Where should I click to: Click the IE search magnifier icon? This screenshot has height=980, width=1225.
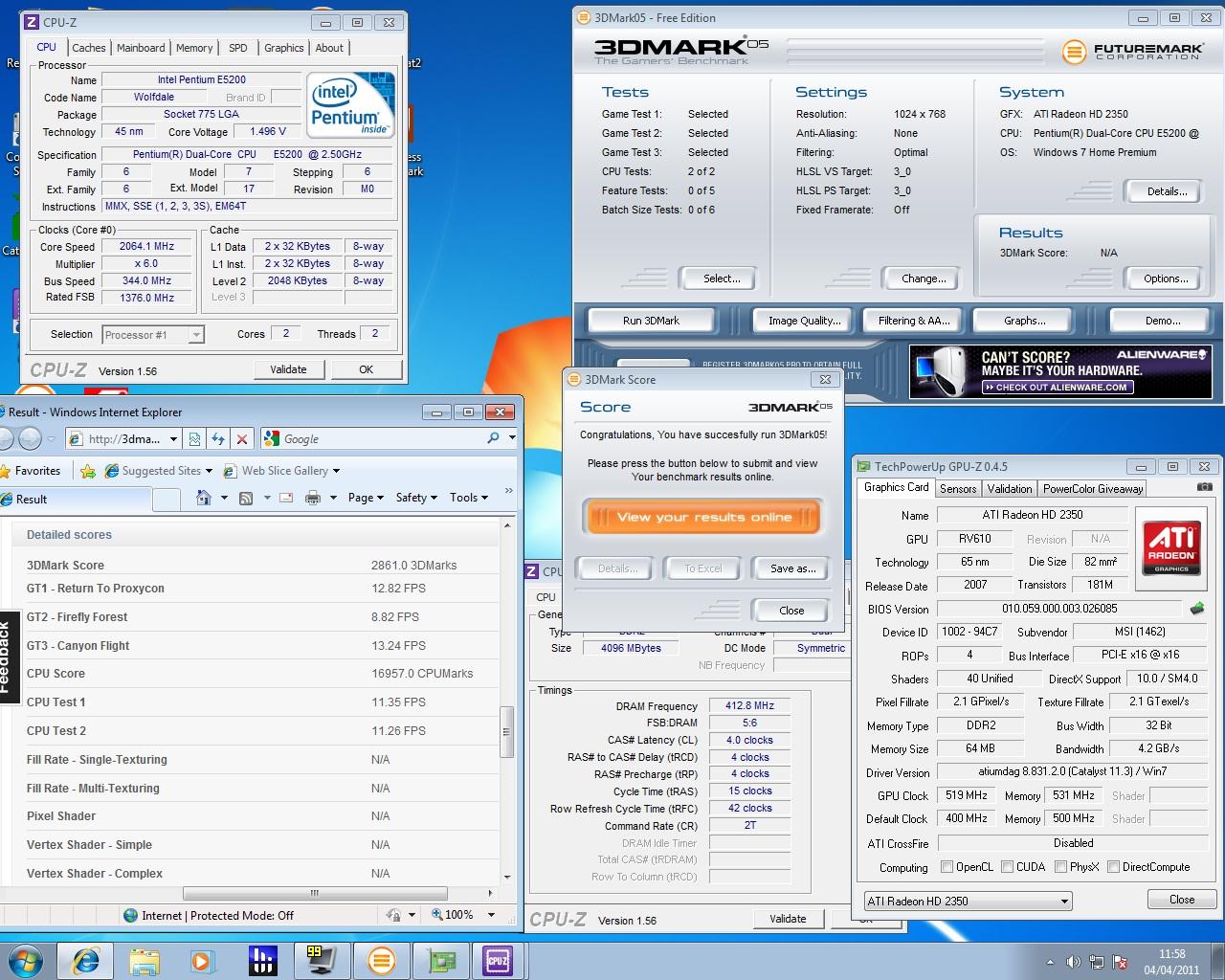pos(493,438)
